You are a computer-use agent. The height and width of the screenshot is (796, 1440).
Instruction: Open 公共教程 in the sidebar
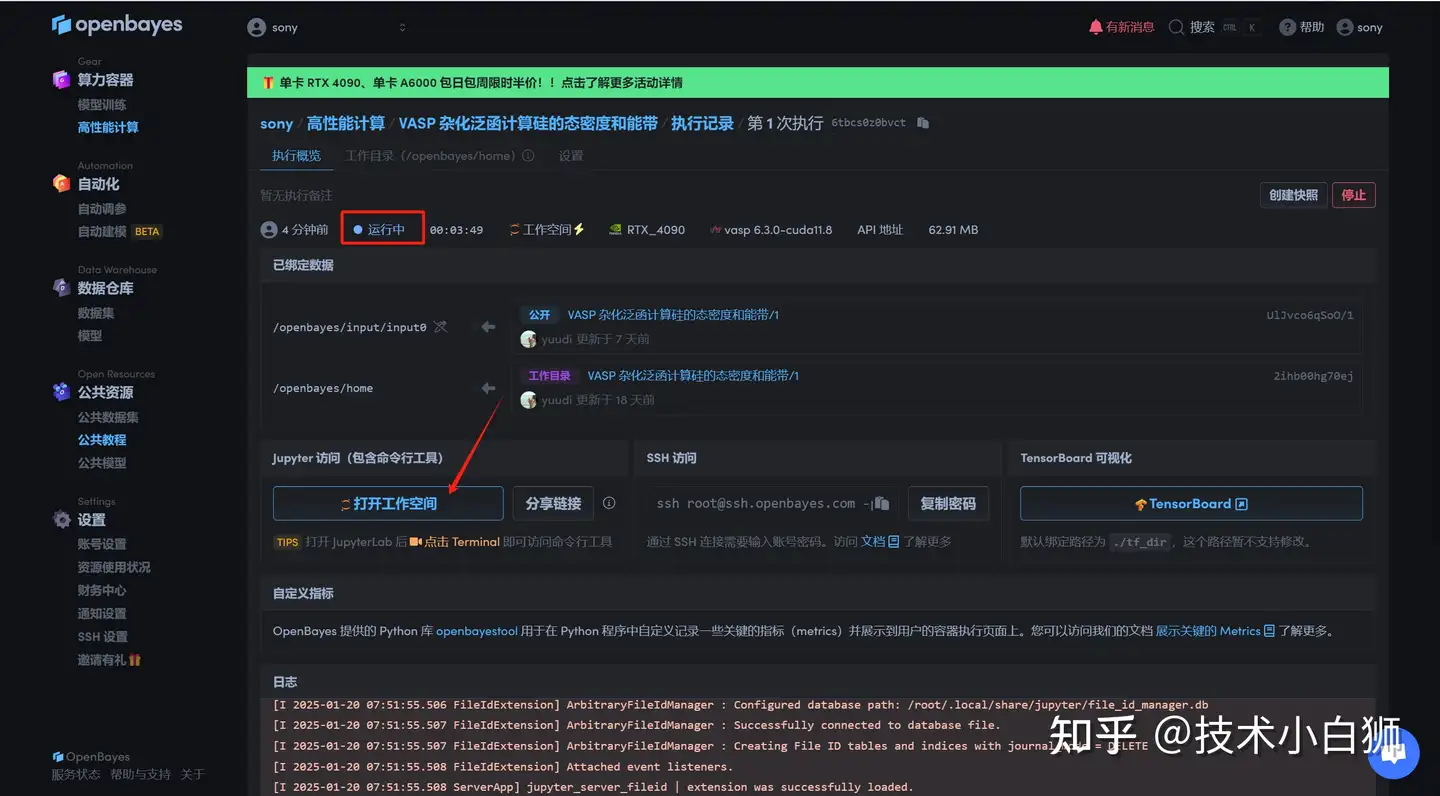click(102, 440)
